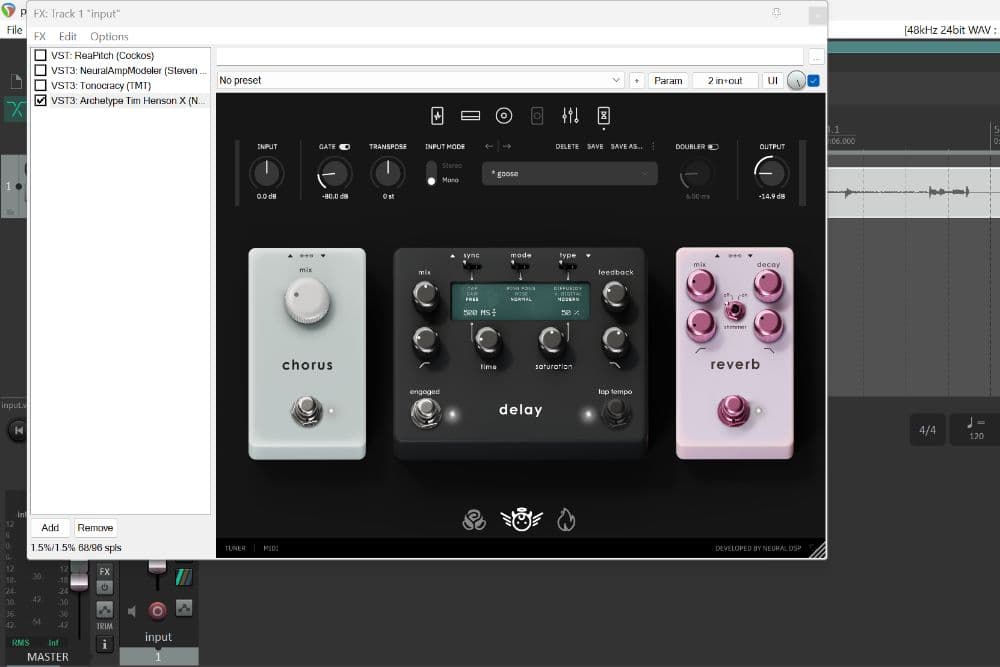Image resolution: width=1000 pixels, height=667 pixels.
Task: Click the chorus mix knob
Action: pos(306,302)
